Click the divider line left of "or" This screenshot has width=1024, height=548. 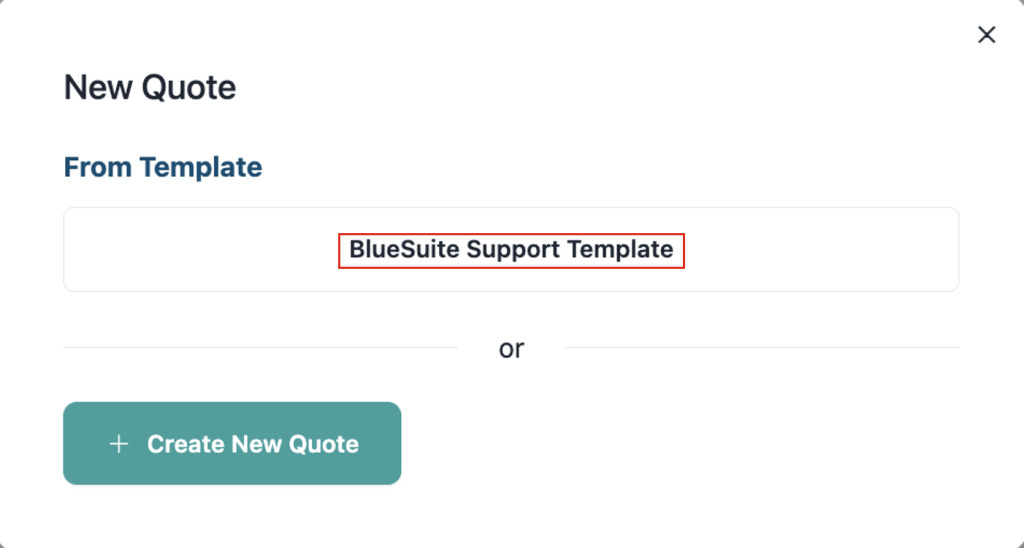point(260,347)
